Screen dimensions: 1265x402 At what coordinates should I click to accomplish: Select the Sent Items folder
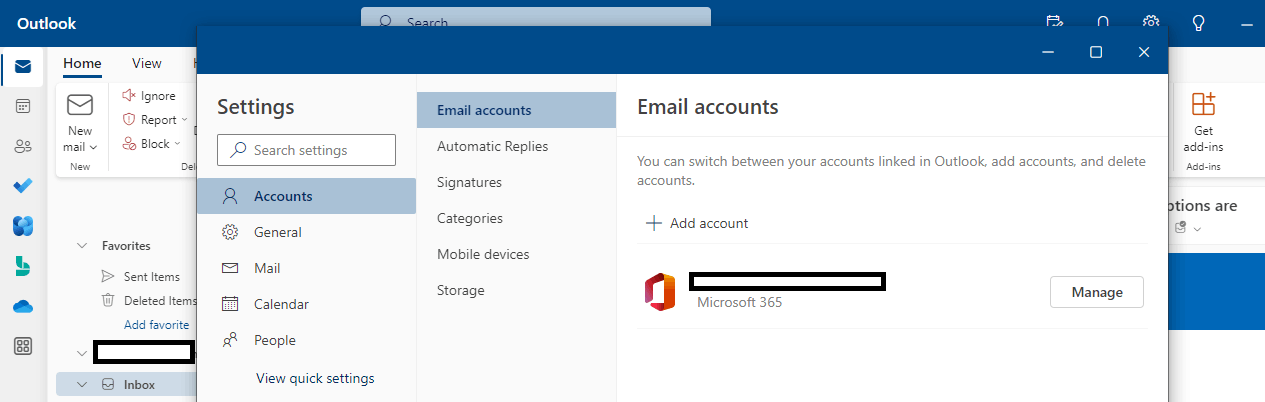click(x=152, y=276)
